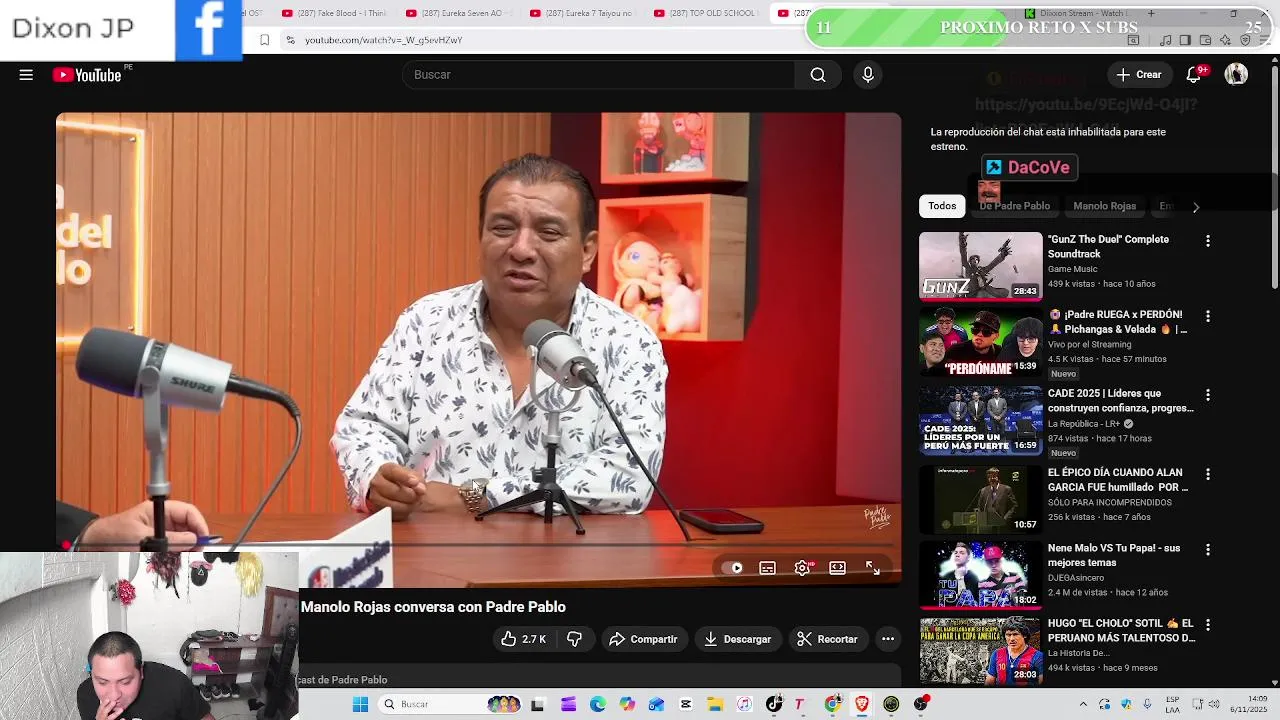Viewport: 1280px width, 720px height.
Task: Open more actions ellipsis below video
Action: [x=887, y=639]
